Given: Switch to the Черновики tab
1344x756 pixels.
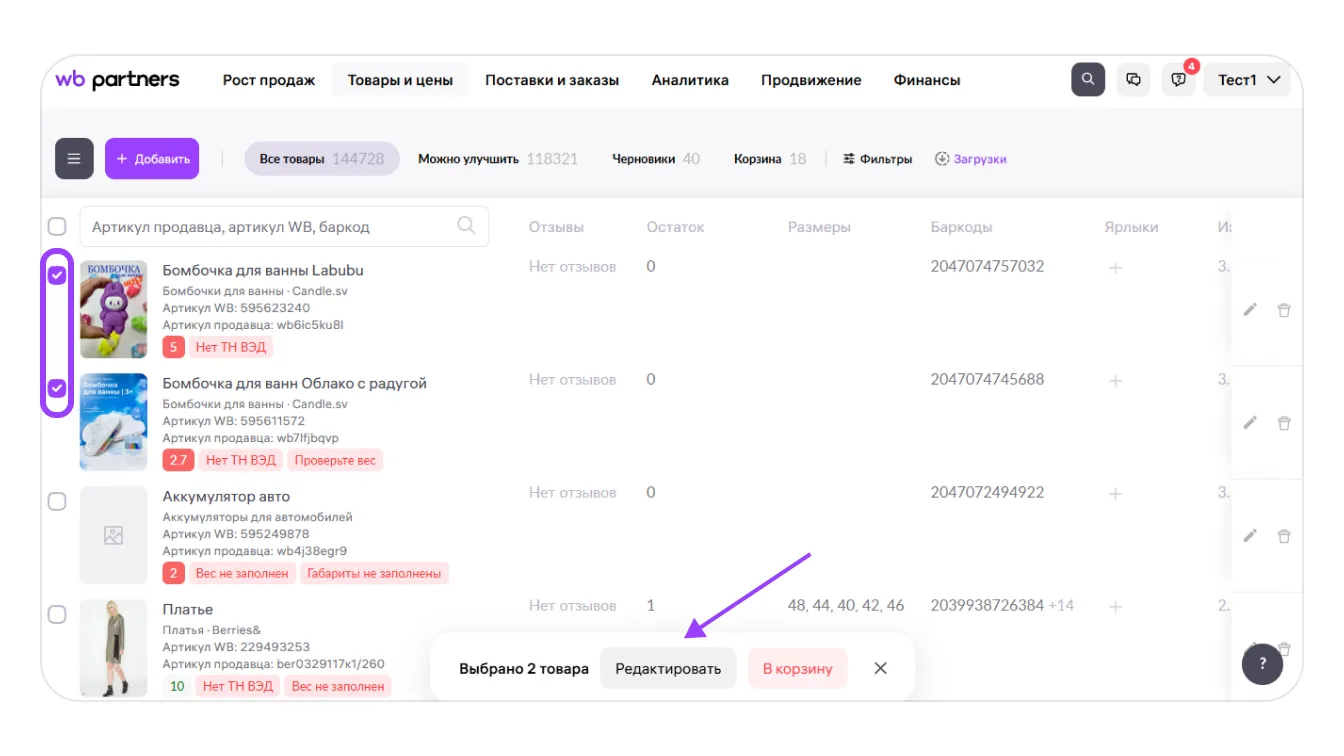Looking at the screenshot, I should [x=655, y=159].
